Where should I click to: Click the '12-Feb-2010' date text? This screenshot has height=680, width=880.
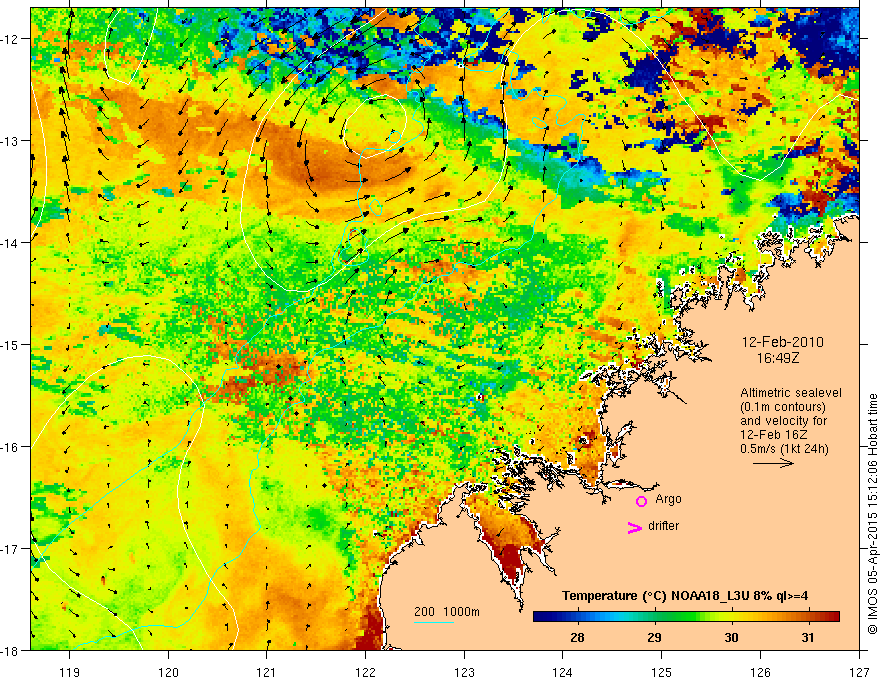point(783,342)
